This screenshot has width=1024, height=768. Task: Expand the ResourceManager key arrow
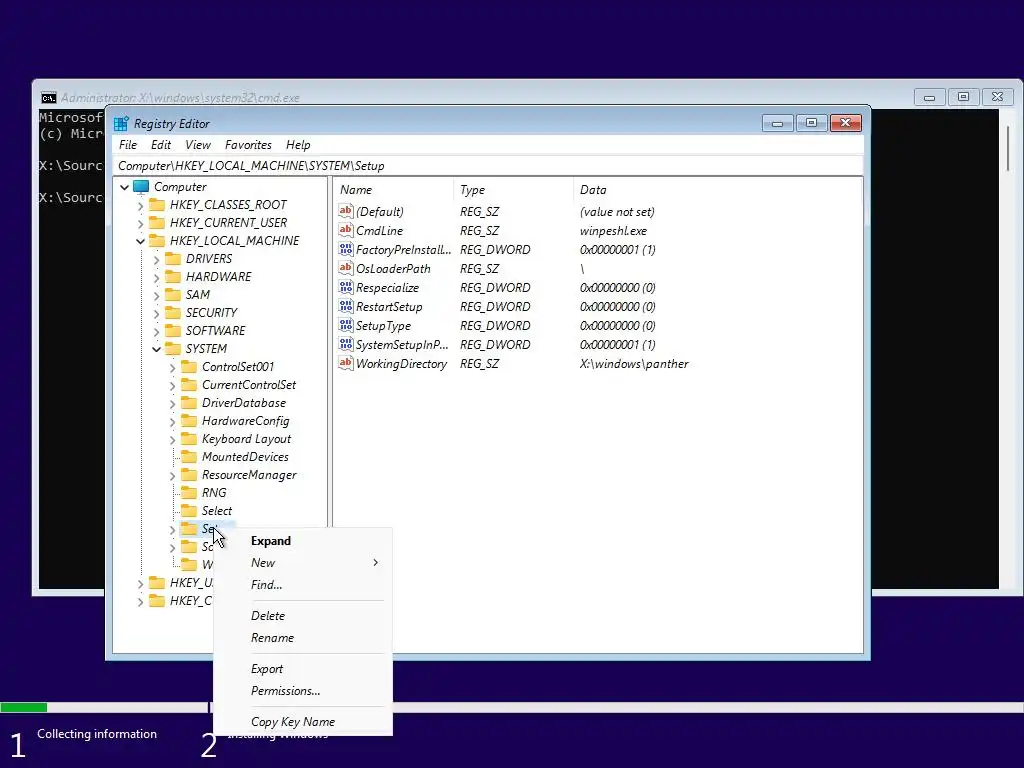coord(172,475)
